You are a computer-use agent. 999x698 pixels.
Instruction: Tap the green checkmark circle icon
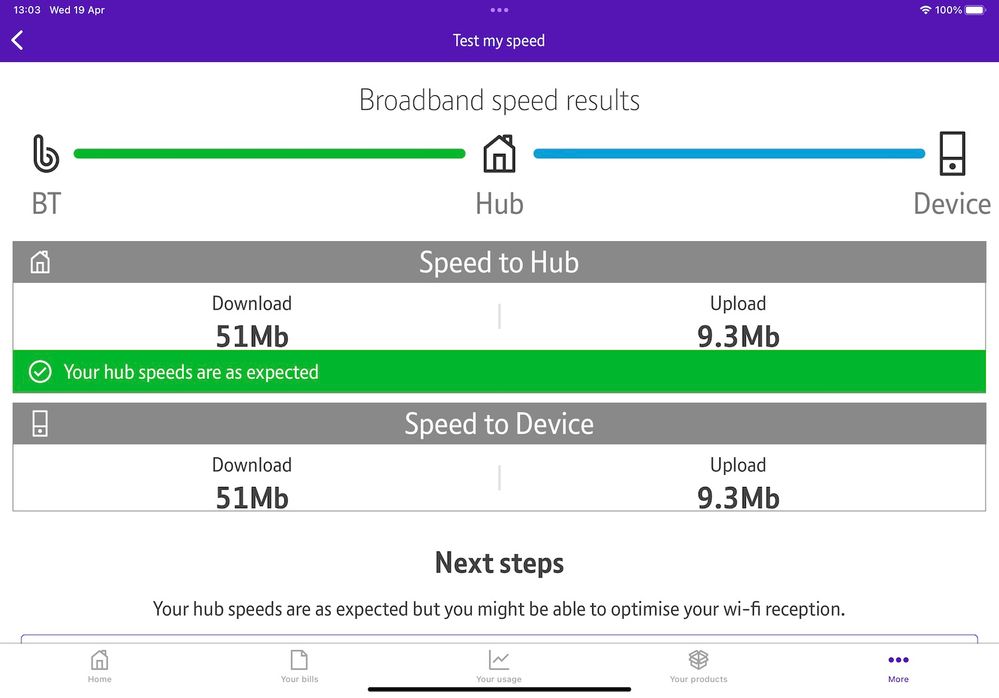(x=40, y=372)
